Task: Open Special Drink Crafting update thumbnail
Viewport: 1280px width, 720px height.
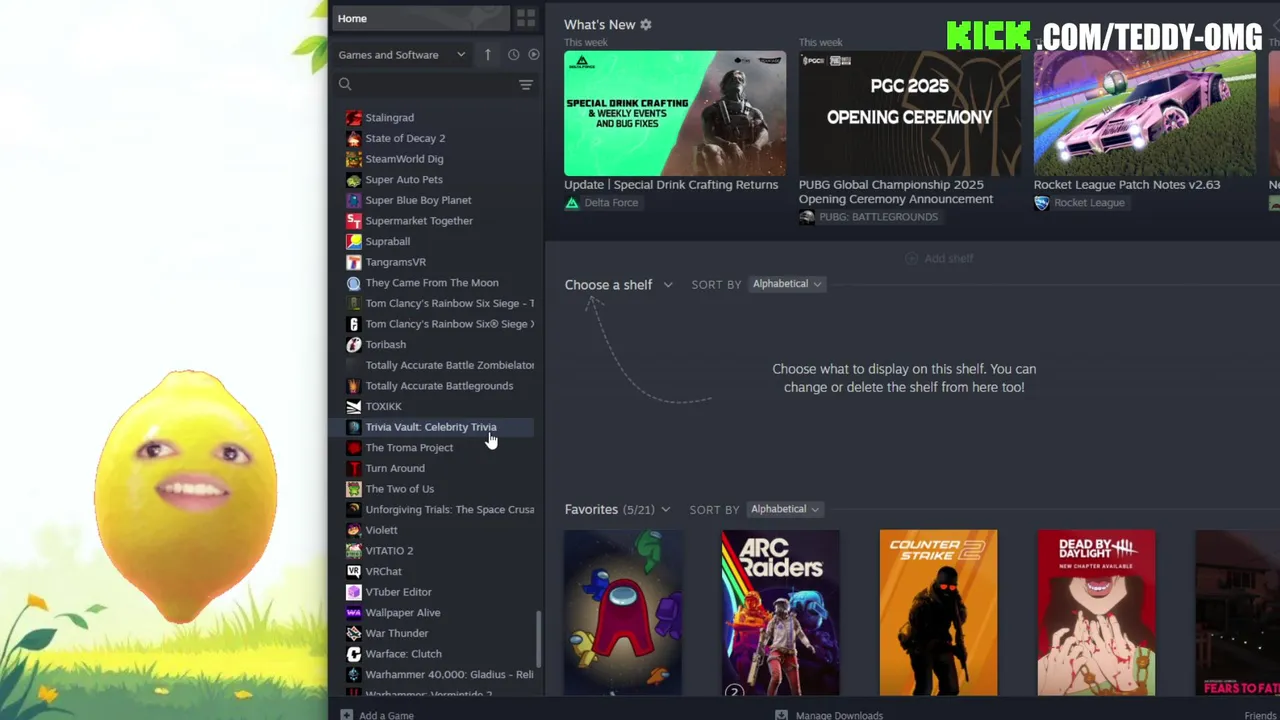Action: (675, 113)
